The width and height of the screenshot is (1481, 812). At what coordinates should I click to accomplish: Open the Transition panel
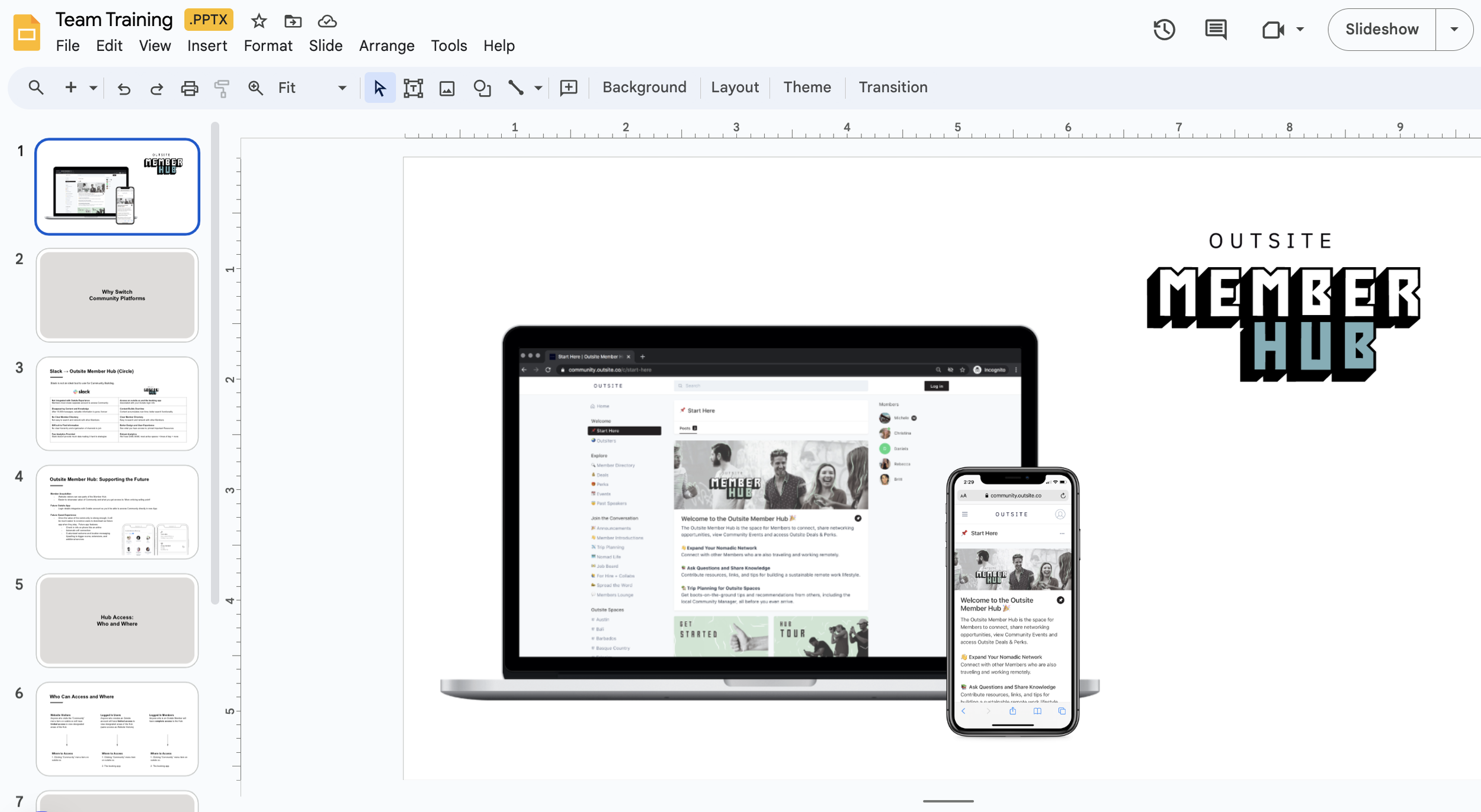pos(893,87)
